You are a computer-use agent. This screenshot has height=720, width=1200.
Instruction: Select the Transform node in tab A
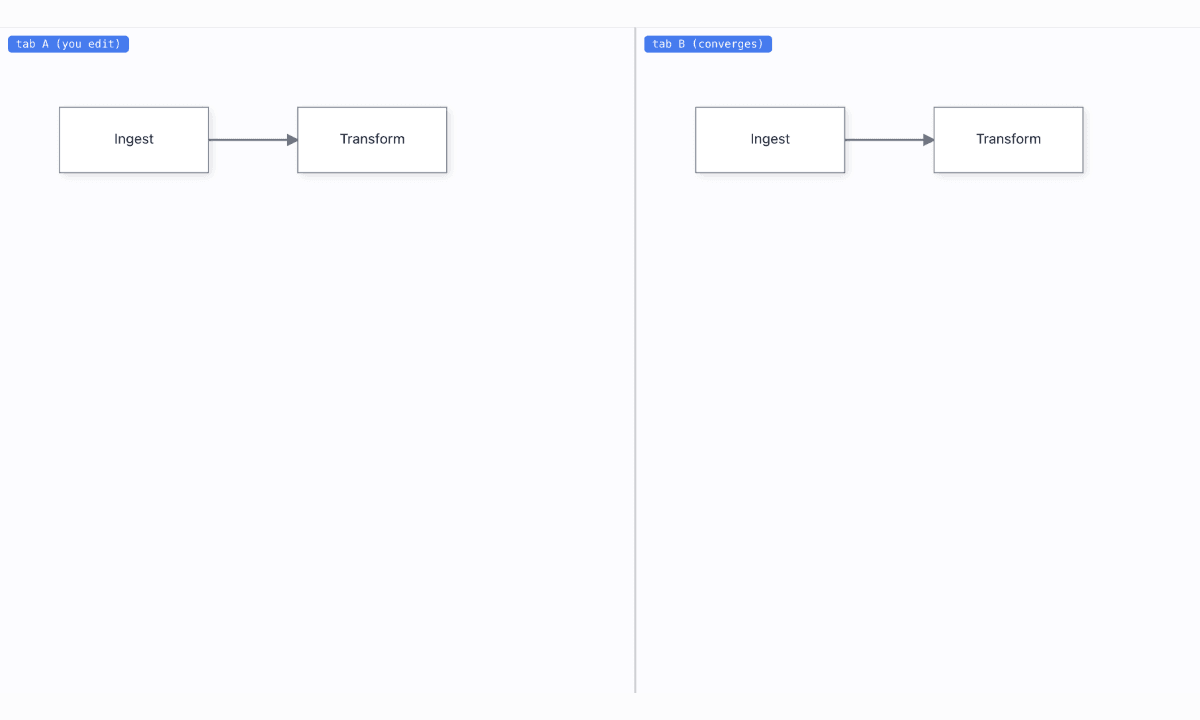tap(372, 140)
